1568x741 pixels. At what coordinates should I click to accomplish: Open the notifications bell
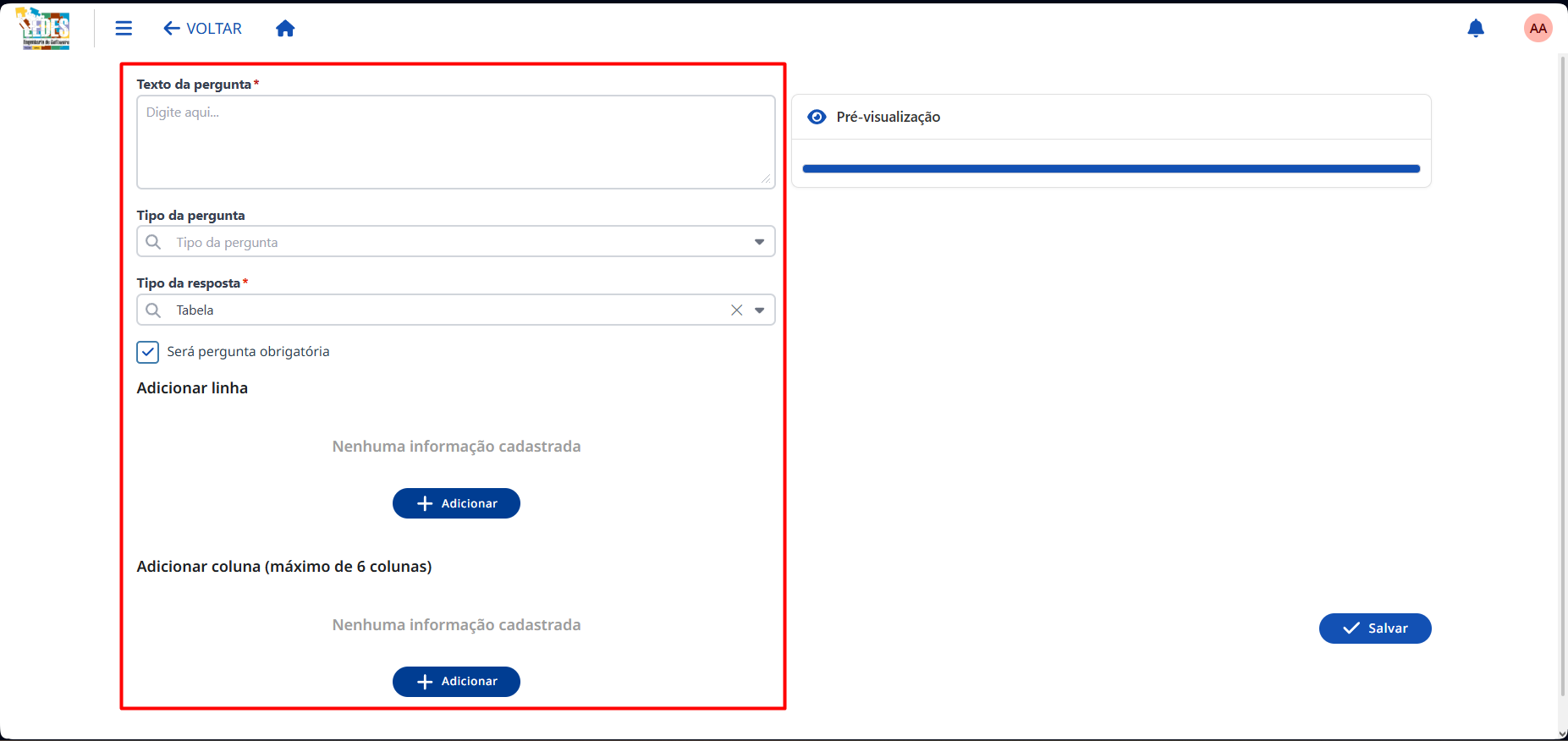click(1476, 29)
